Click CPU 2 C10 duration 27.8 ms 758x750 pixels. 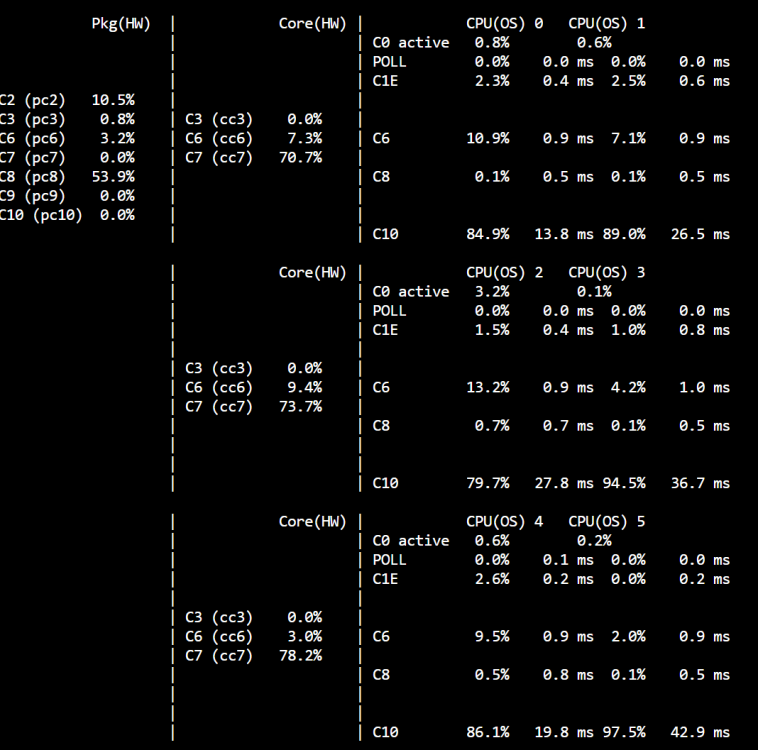pyautogui.click(x=564, y=483)
